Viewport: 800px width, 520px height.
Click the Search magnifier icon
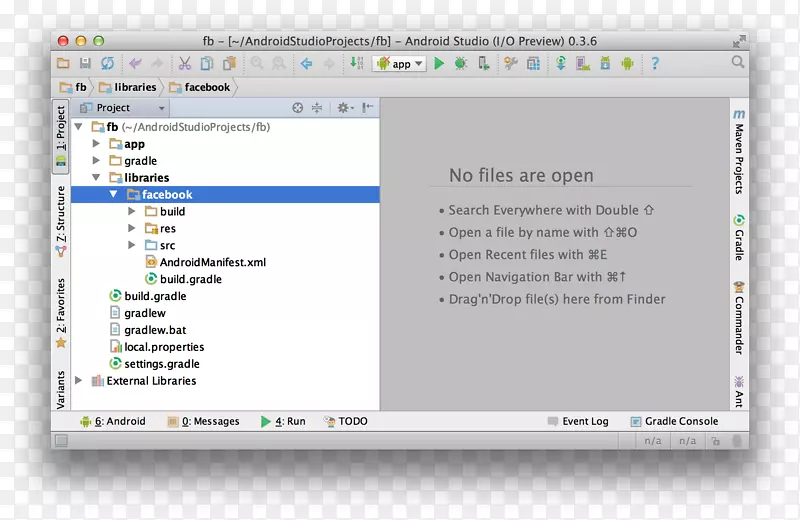(x=738, y=62)
